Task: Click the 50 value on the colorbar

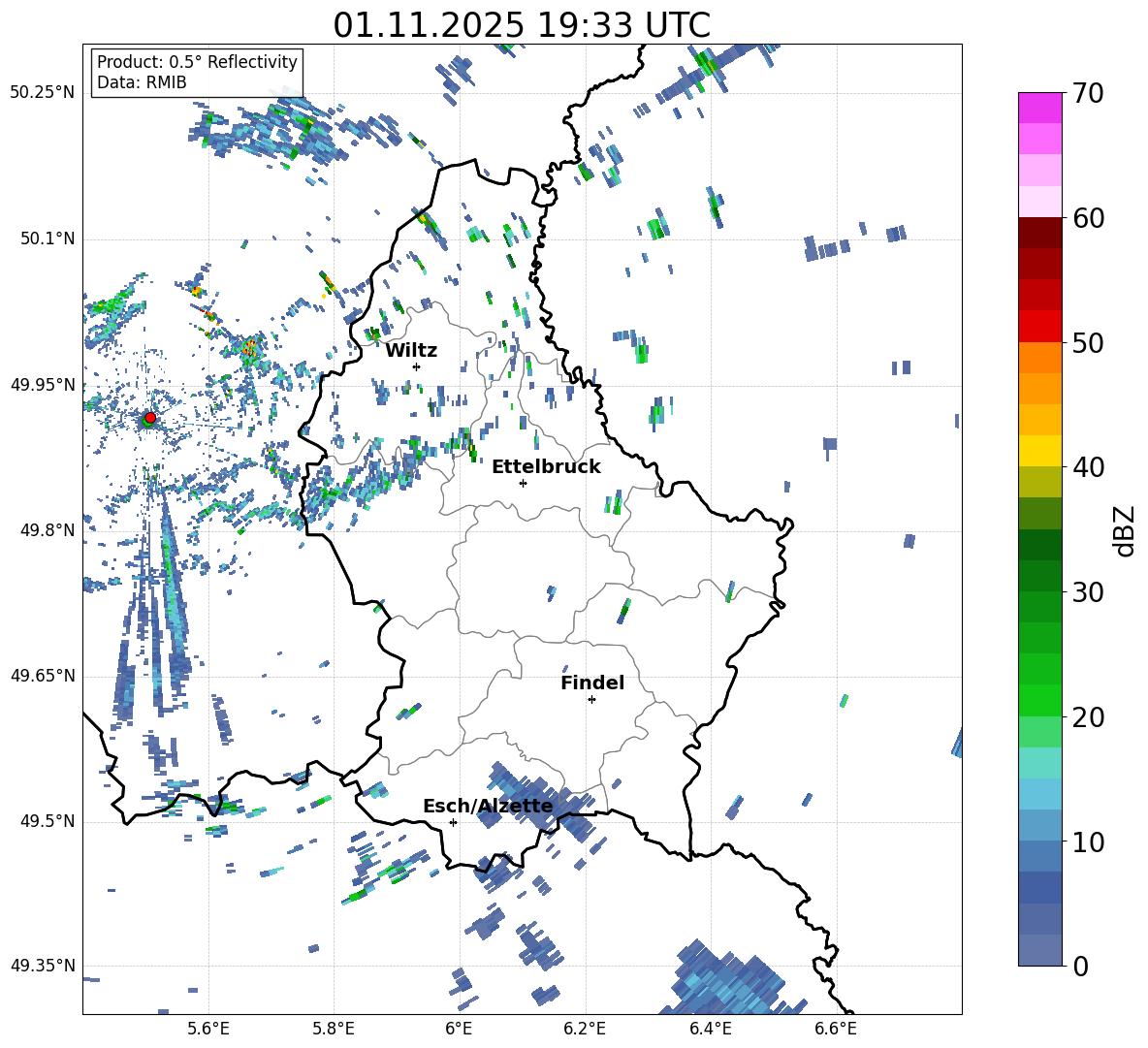Action: (1088, 342)
